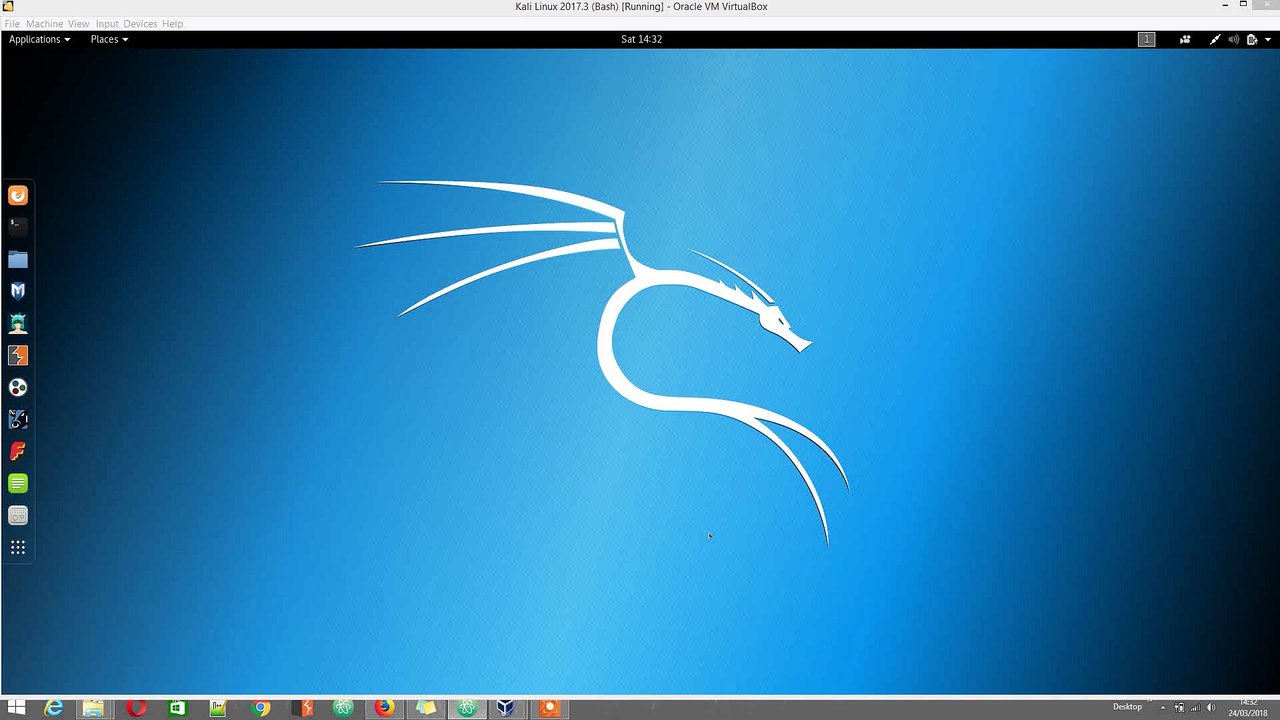Open the VirtualBox View menu

(78, 24)
